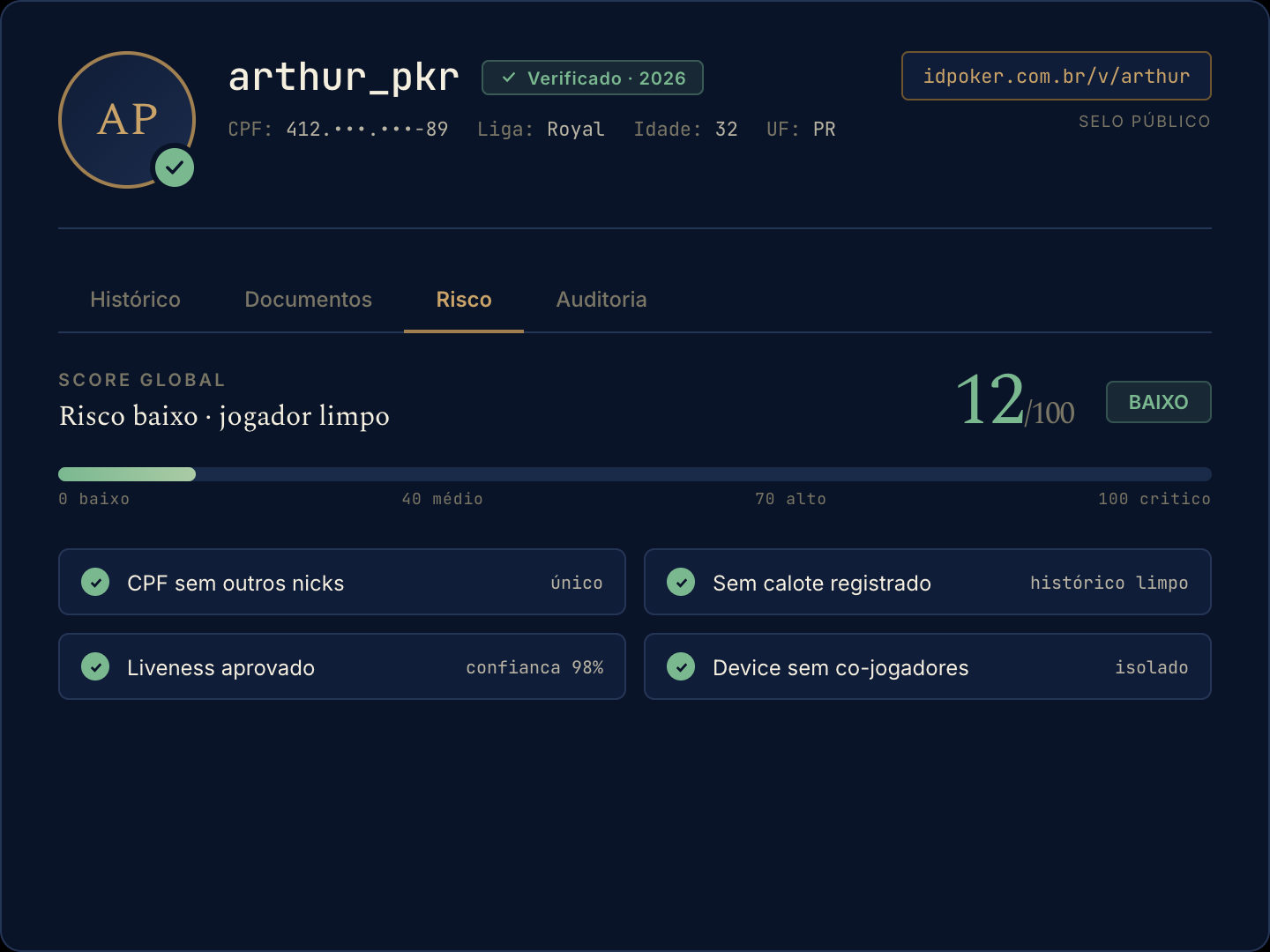Open the Liveness aprovado card
This screenshot has height=952, width=1270.
pyautogui.click(x=342, y=666)
